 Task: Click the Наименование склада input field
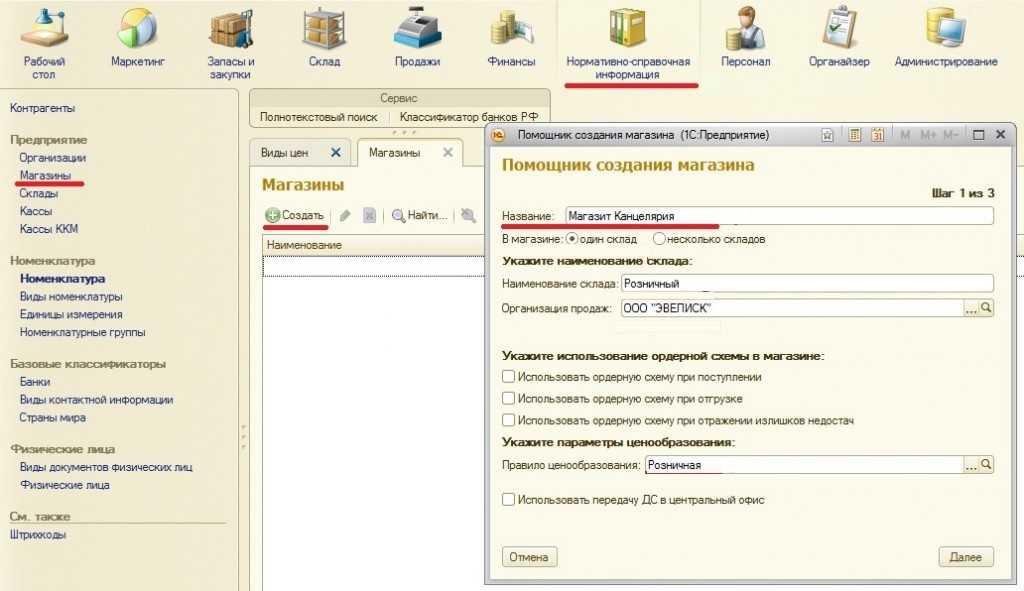(x=806, y=284)
